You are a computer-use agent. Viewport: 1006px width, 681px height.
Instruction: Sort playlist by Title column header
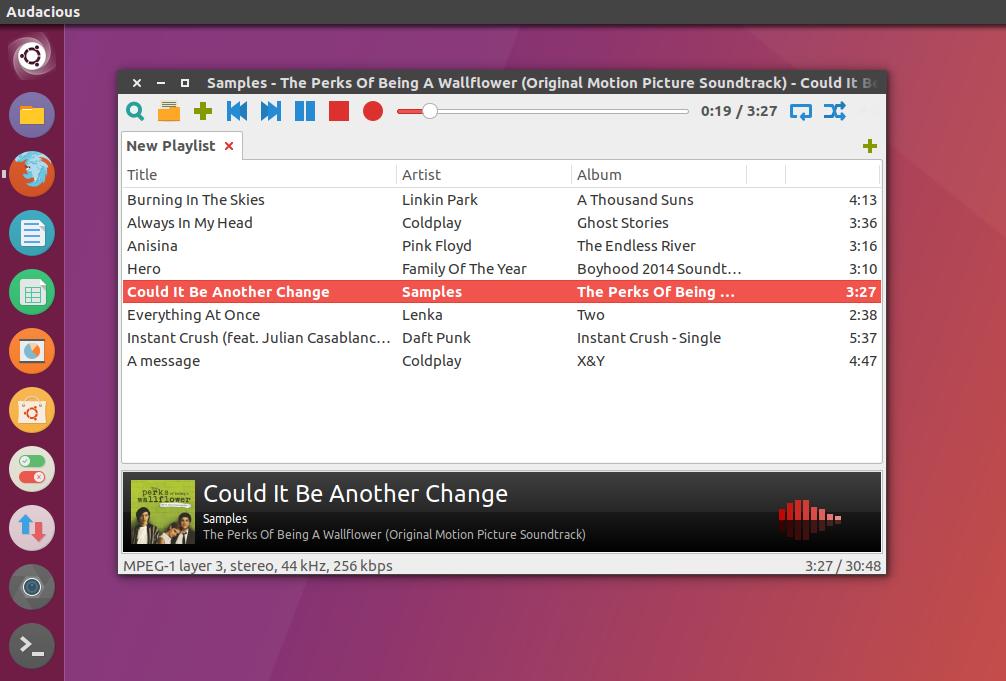pos(142,175)
